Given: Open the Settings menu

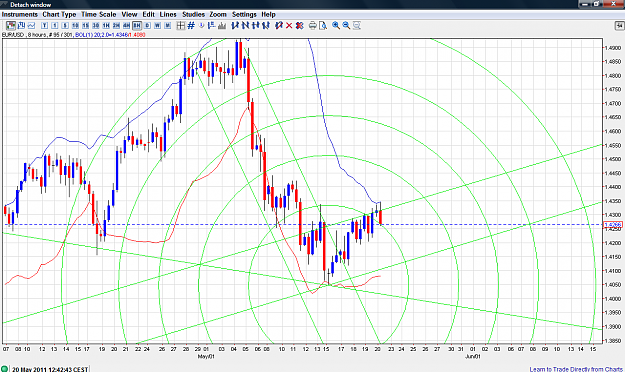Looking at the screenshot, I should coord(244,14).
